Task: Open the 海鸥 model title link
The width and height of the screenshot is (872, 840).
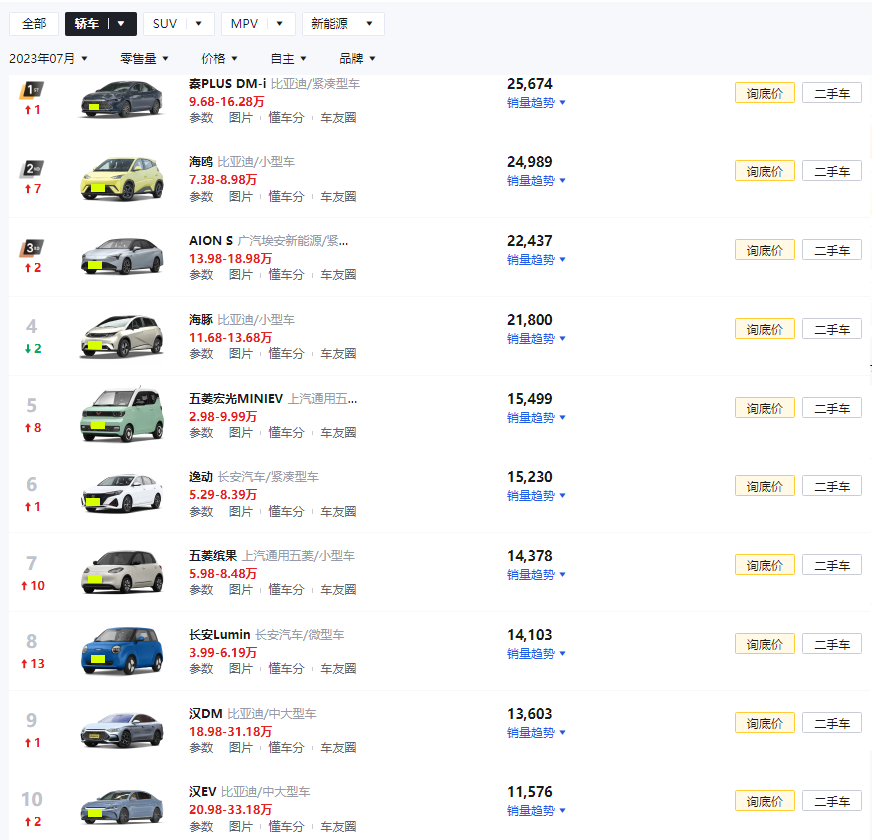Action: [201, 162]
